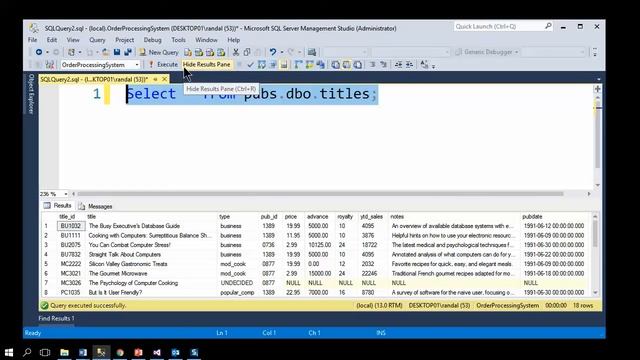The width and height of the screenshot is (640, 360).
Task: Navigate backward with the blue arrow
Action: (39, 52)
